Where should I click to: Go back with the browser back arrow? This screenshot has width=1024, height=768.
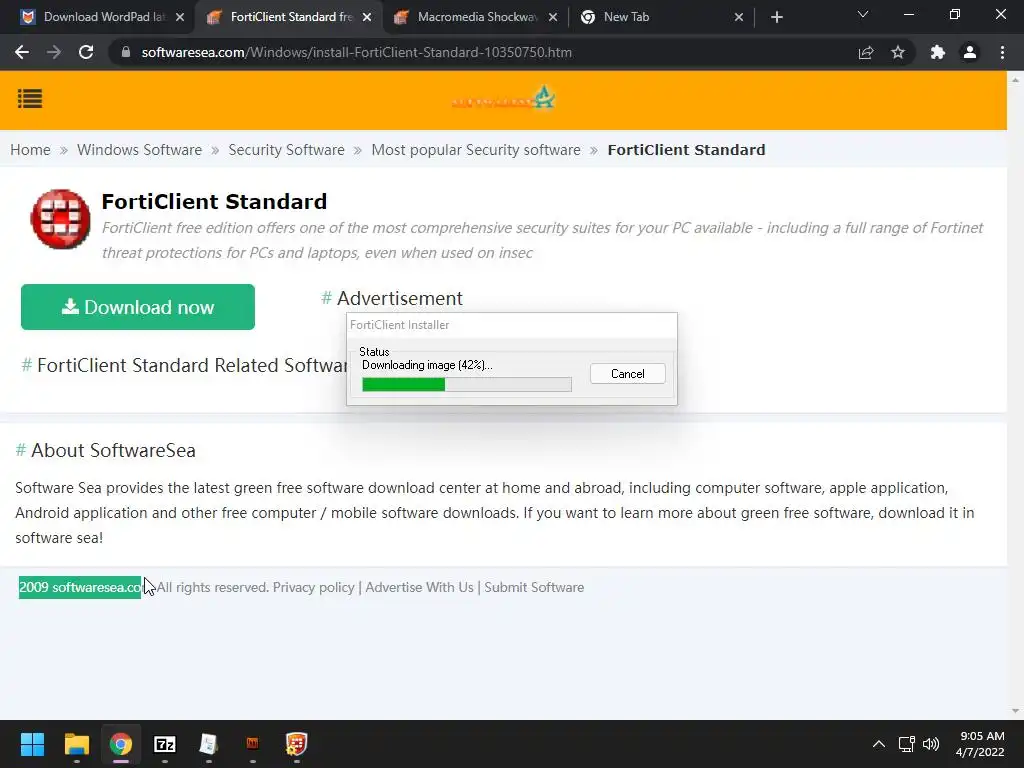pyautogui.click(x=22, y=52)
